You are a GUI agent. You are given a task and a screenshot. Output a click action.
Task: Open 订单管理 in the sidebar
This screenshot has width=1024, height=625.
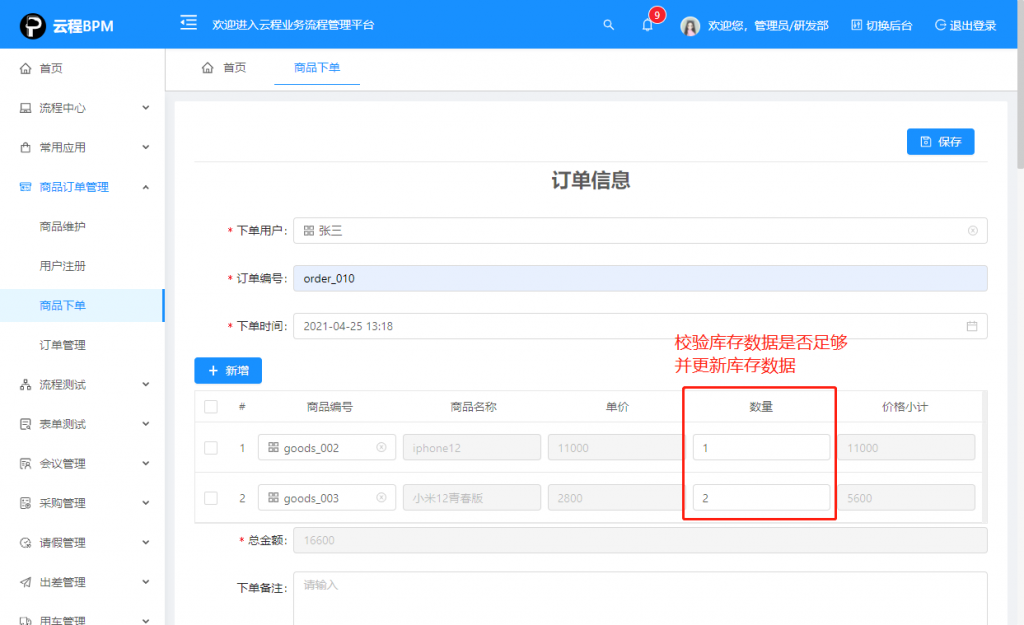[62, 345]
